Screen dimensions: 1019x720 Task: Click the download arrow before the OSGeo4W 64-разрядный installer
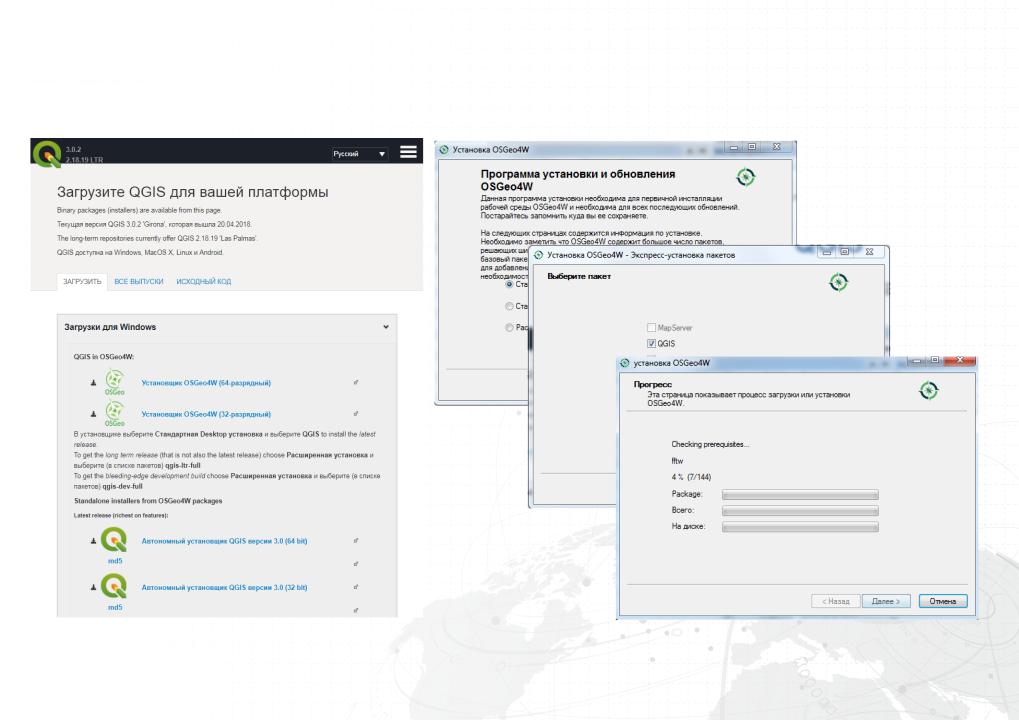94,383
